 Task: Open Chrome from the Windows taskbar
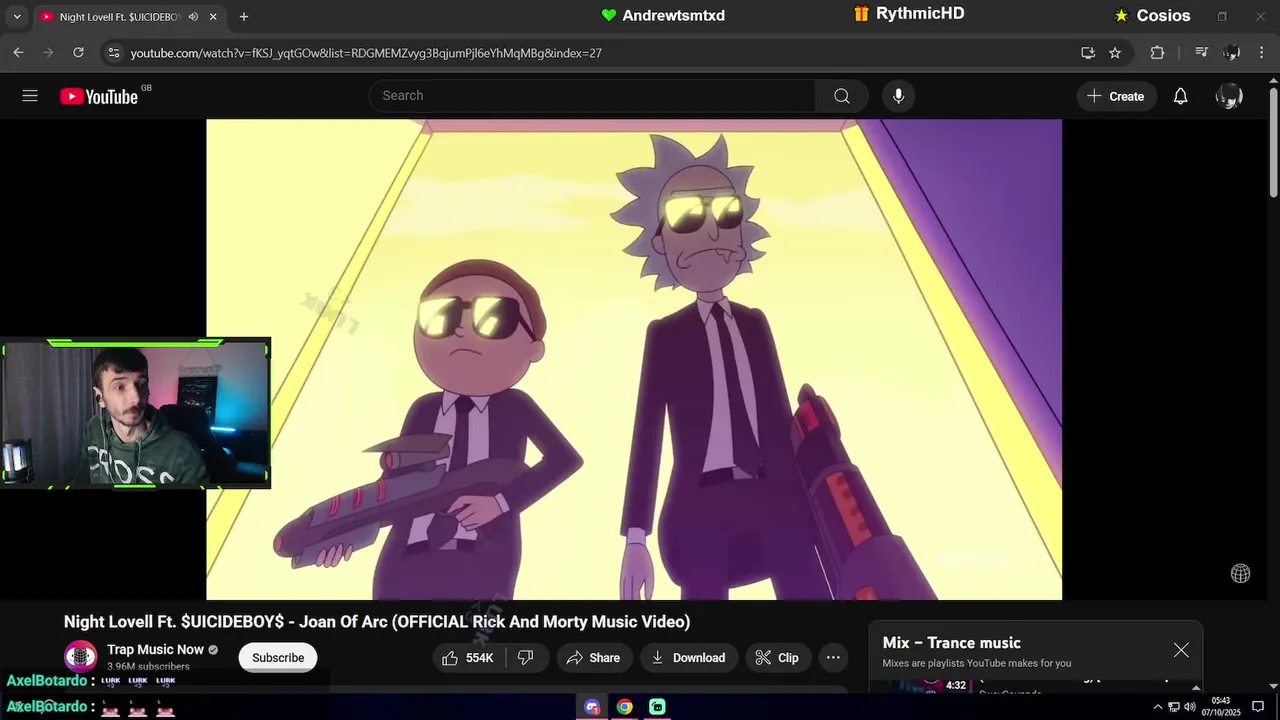pos(624,706)
